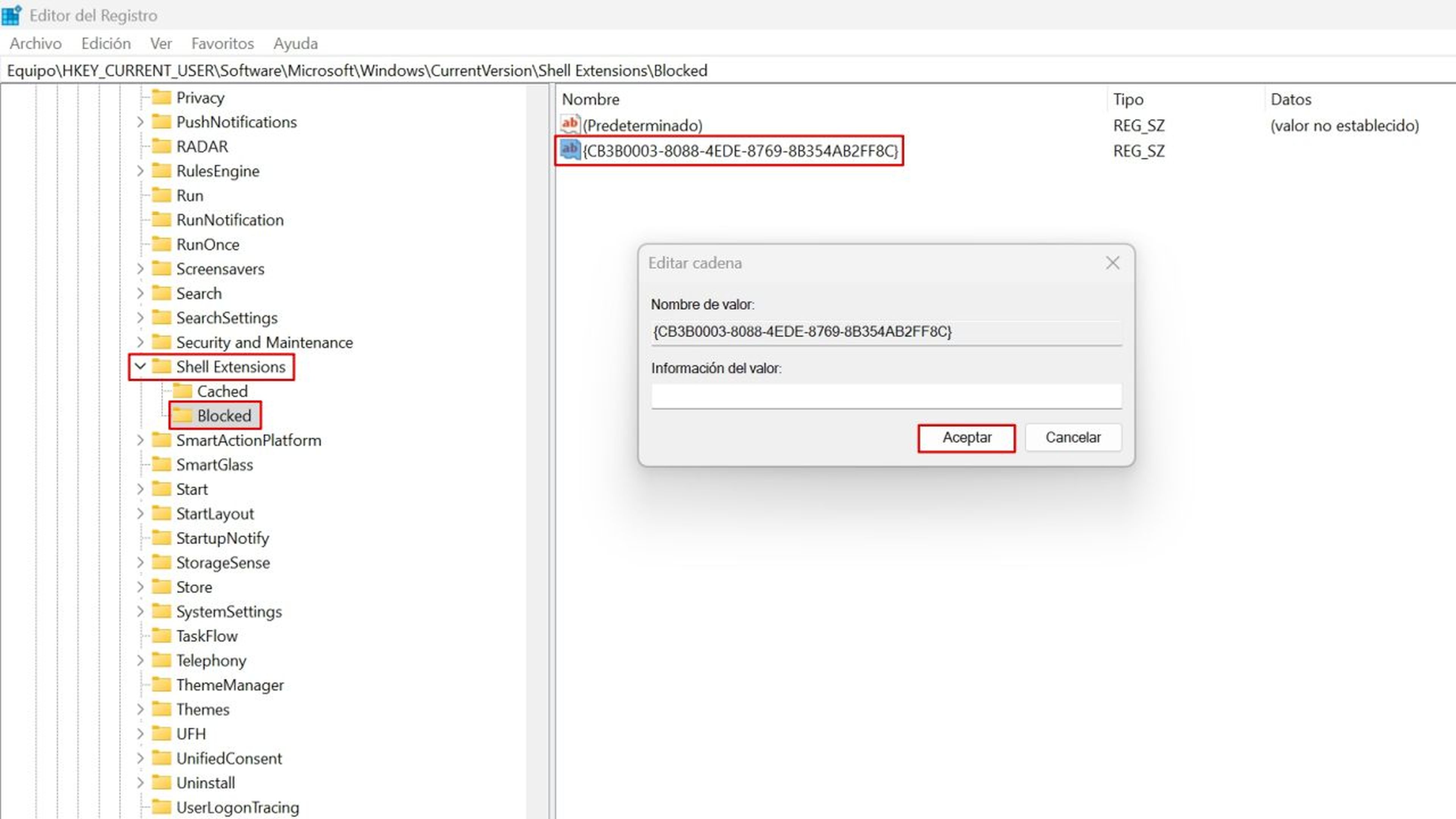
Task: Select the Cached folder icon
Action: [x=182, y=391]
